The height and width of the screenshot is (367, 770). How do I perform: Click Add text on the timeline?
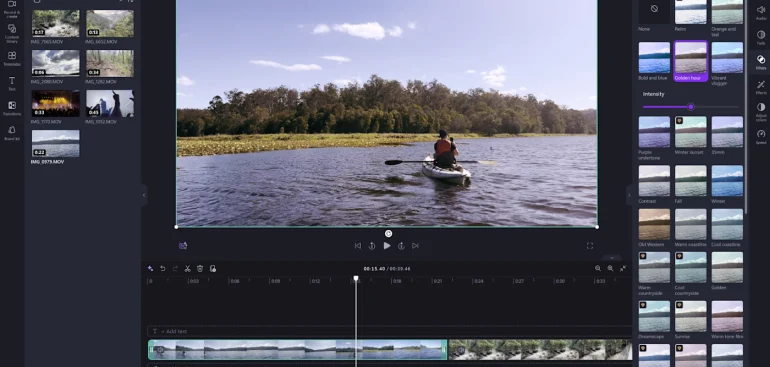(x=175, y=332)
